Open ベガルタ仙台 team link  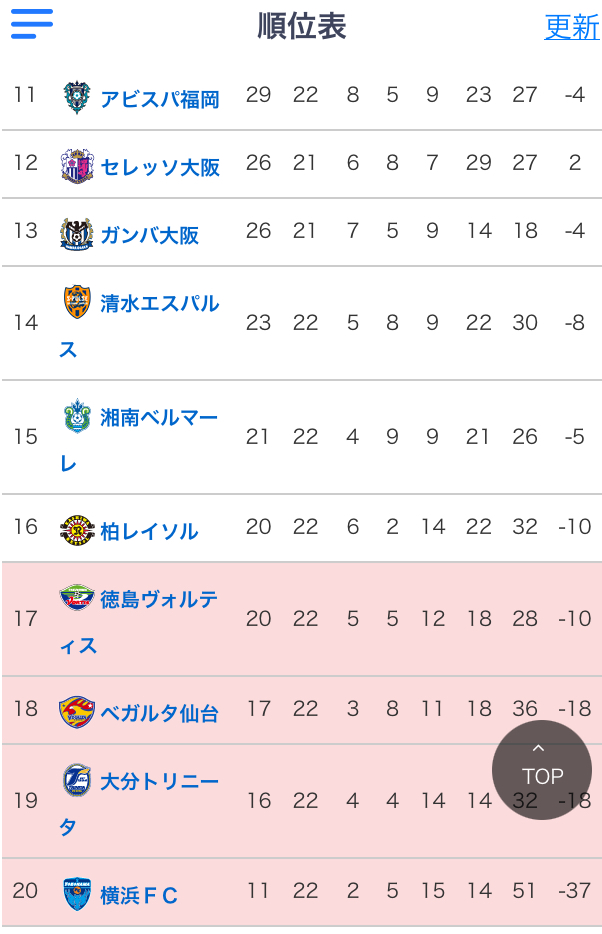pyautogui.click(x=160, y=713)
